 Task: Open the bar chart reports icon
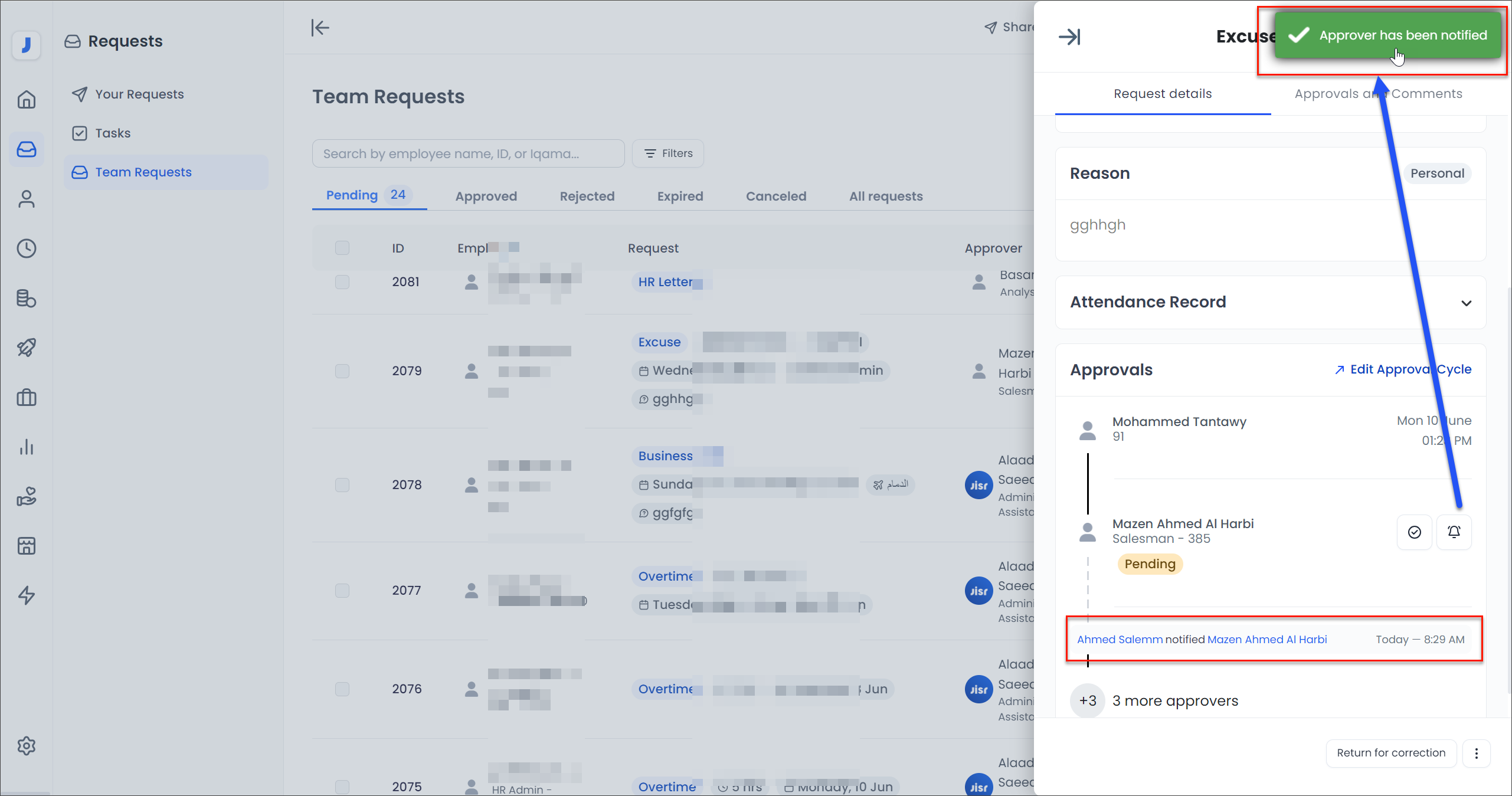pyautogui.click(x=27, y=447)
